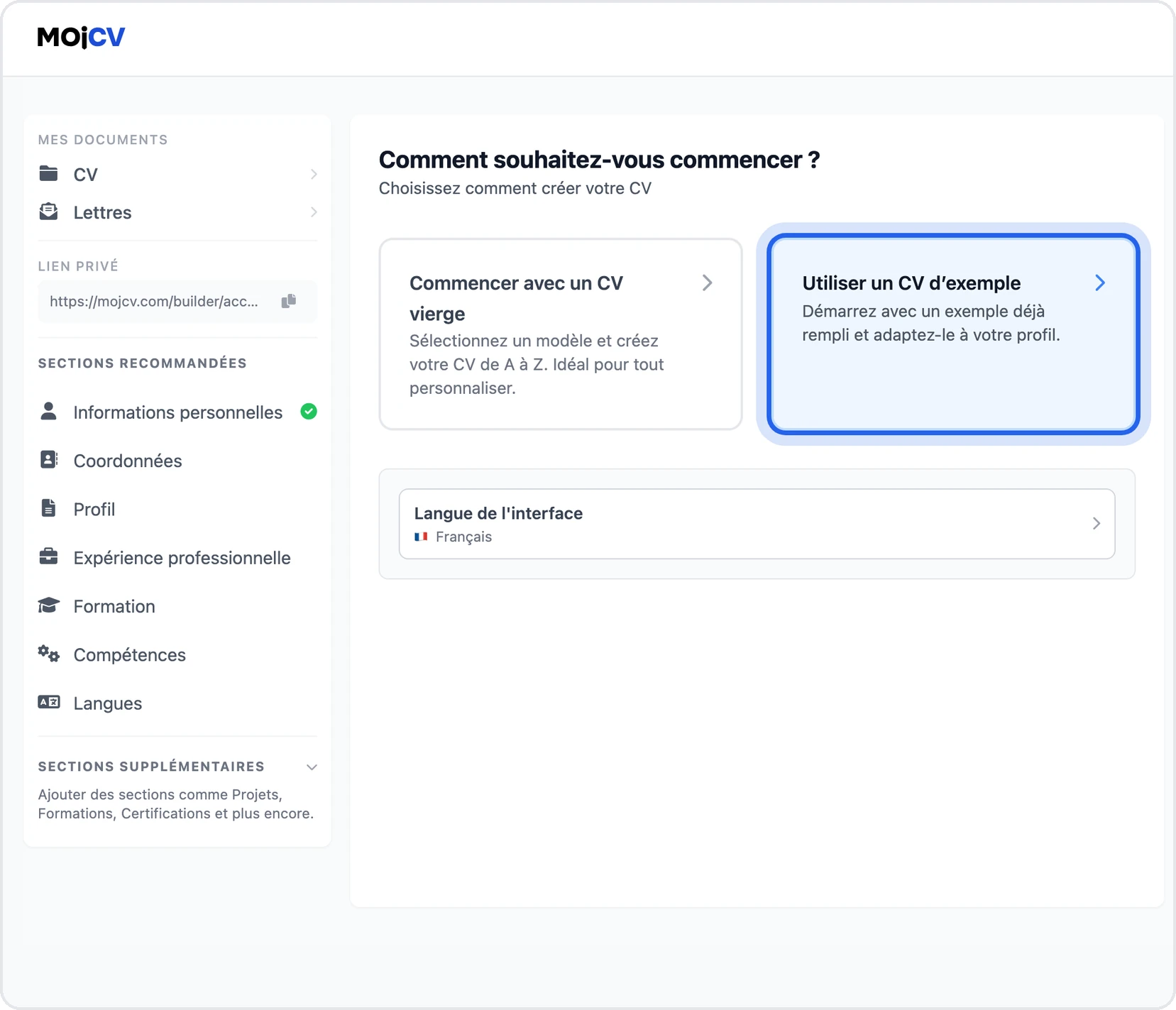
Task: Click the person icon for Informations personnelles
Action: pyautogui.click(x=48, y=411)
